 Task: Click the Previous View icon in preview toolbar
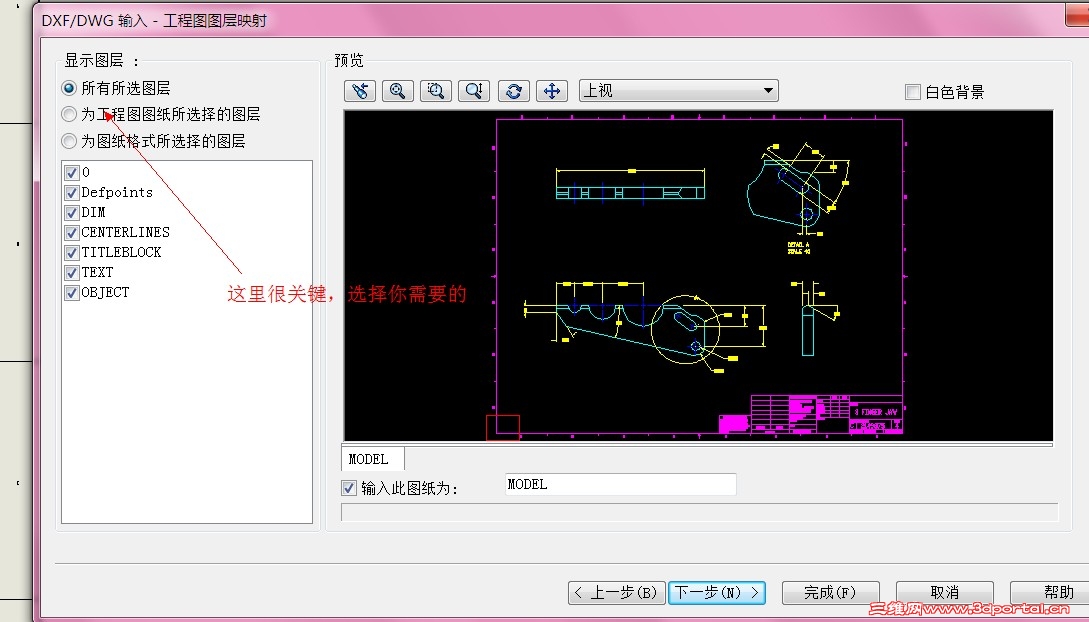[360, 91]
